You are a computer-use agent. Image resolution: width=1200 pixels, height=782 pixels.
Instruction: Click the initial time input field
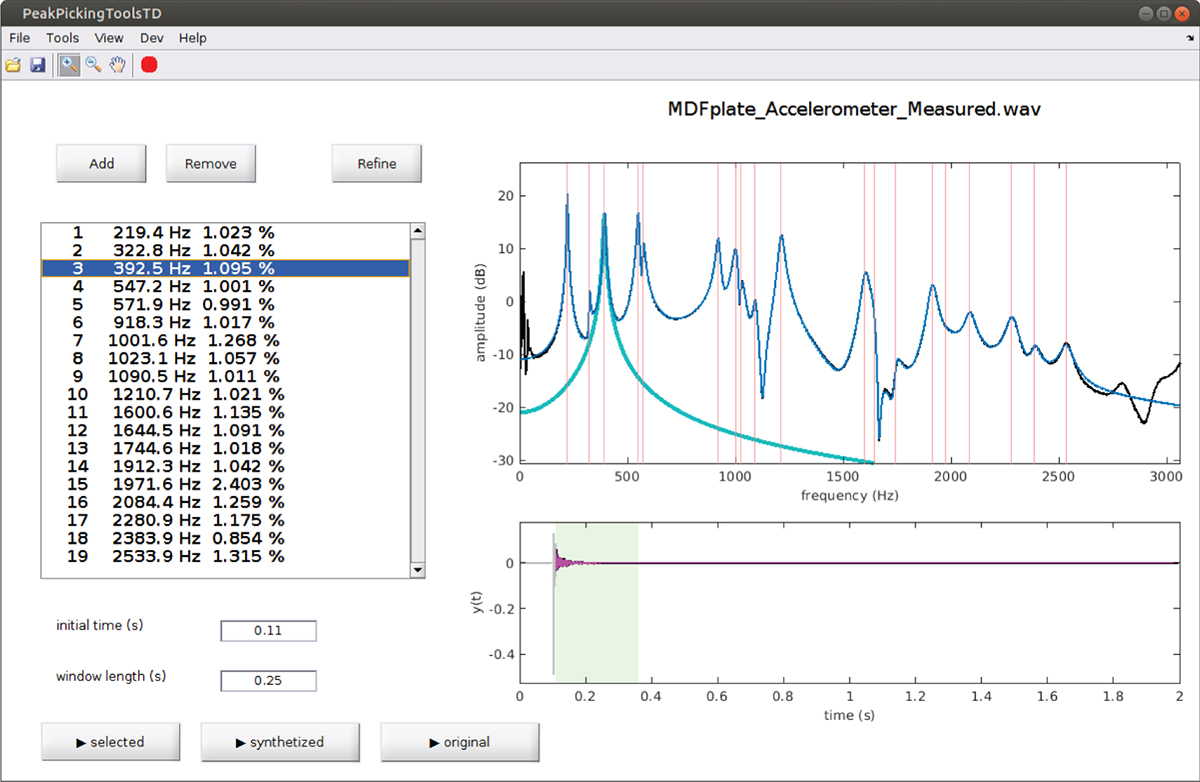268,631
